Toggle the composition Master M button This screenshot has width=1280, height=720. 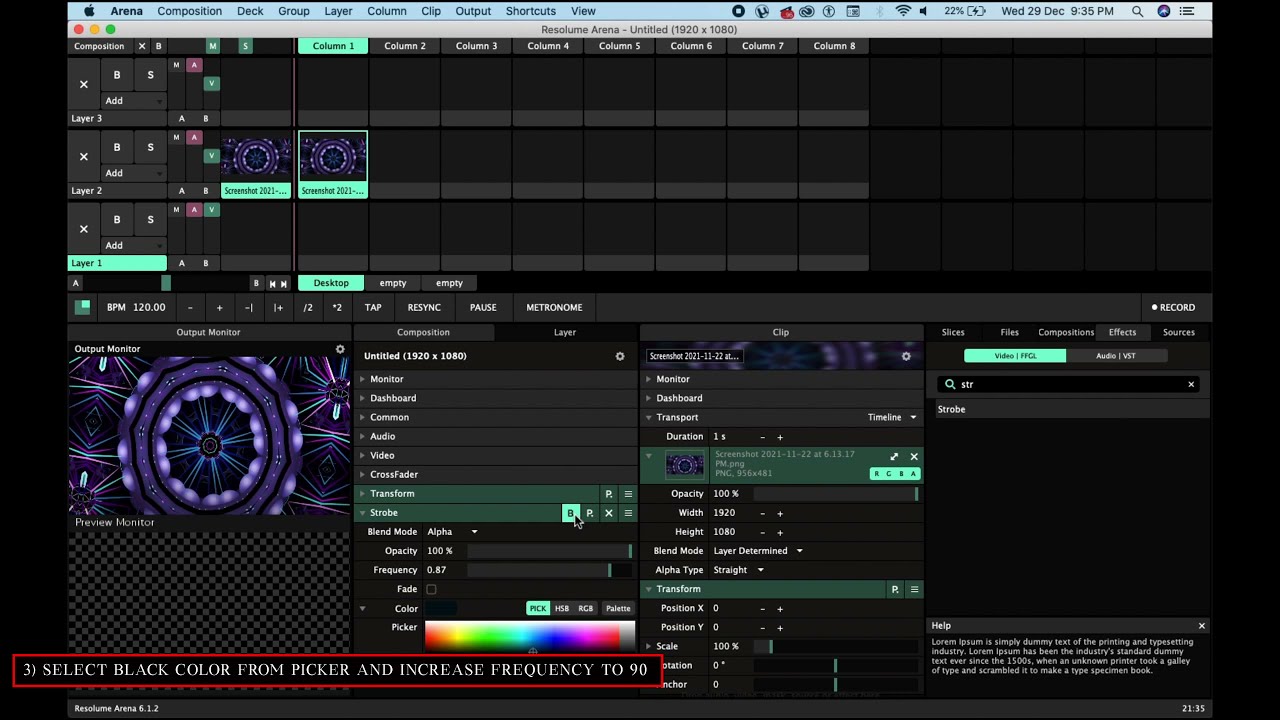click(x=212, y=46)
